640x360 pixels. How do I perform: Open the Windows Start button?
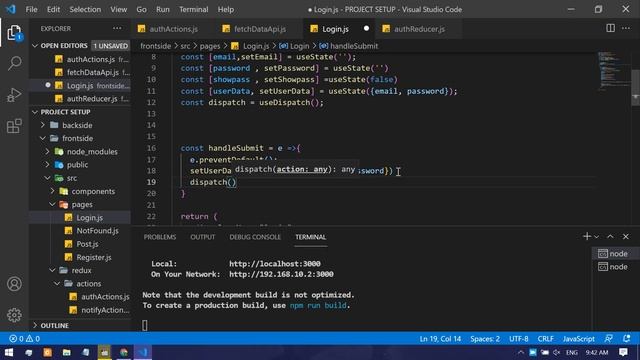[9, 352]
